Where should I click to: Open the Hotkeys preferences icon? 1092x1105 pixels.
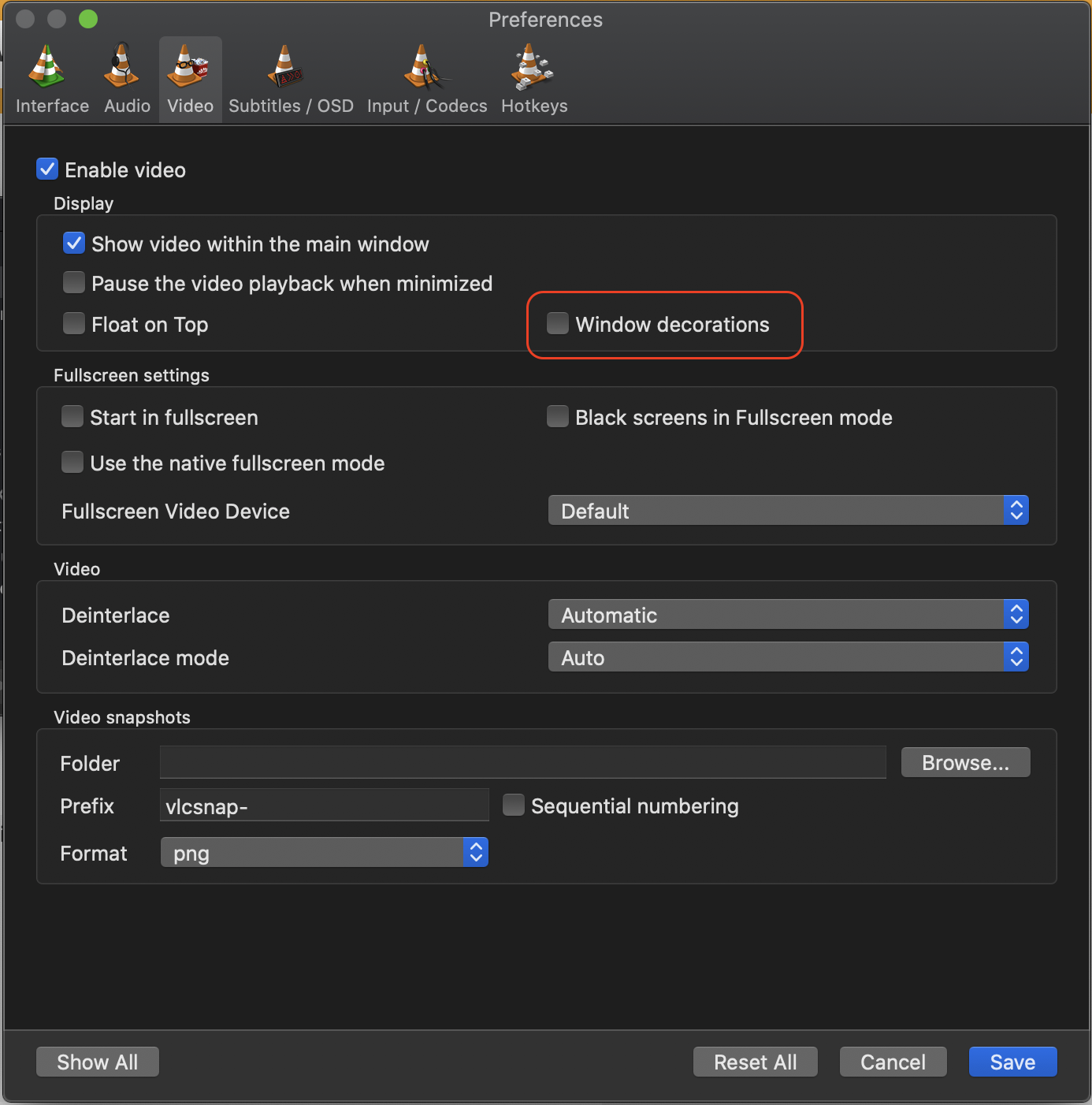point(533,66)
